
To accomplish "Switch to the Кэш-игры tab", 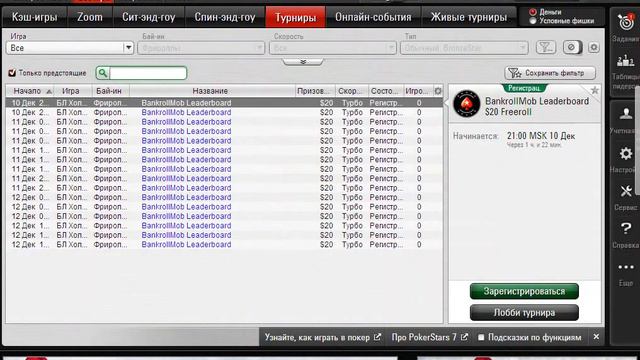I will coord(34,17).
